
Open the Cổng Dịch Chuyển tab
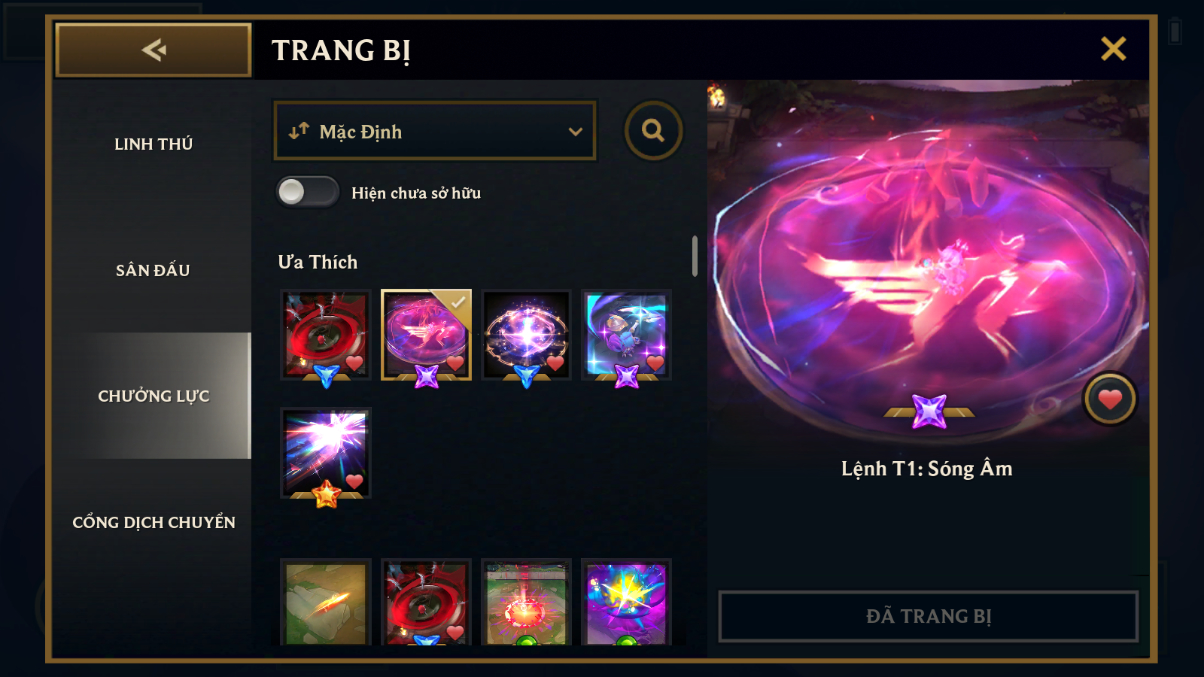click(153, 522)
